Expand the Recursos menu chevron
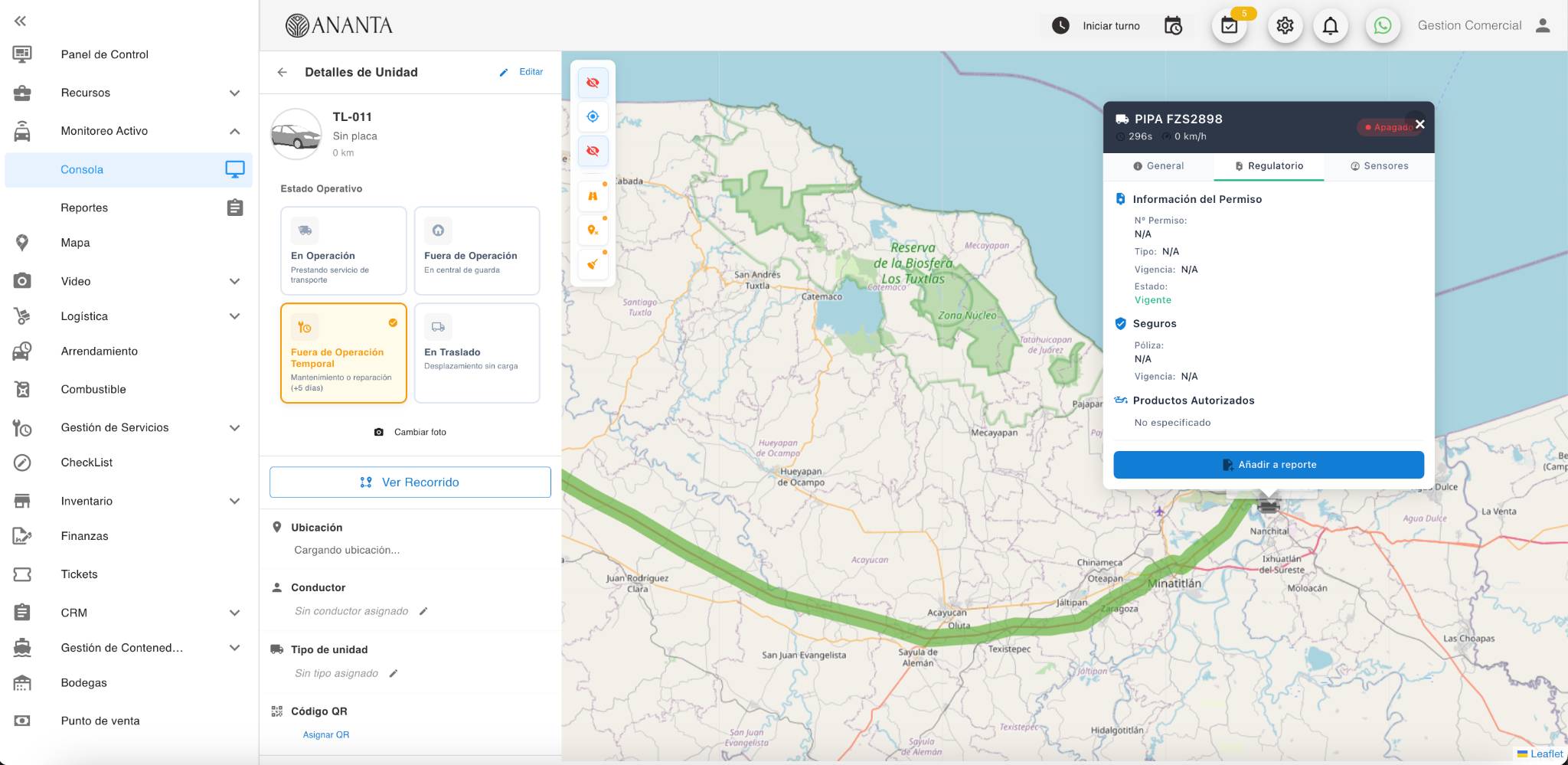 tap(234, 93)
